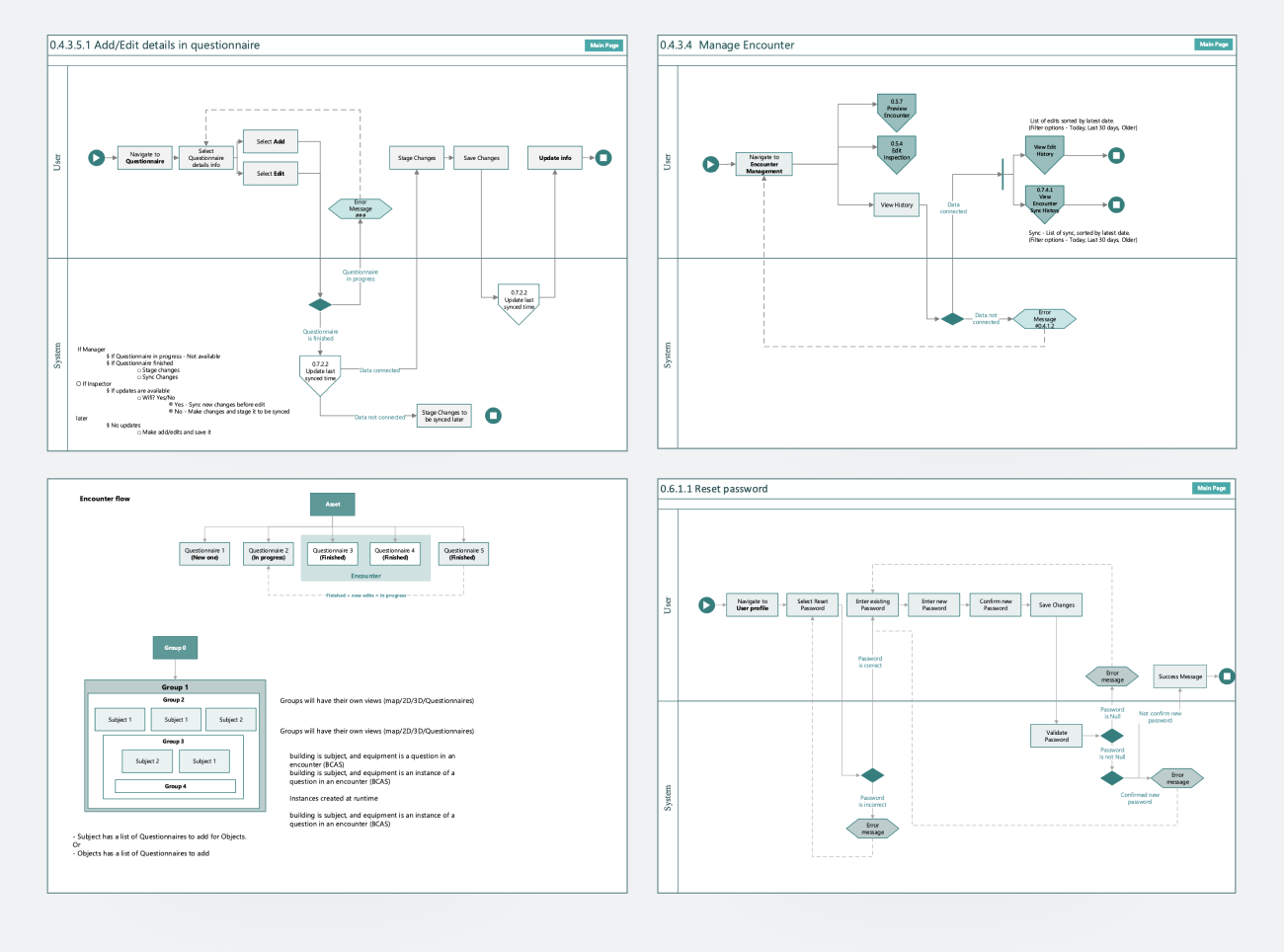Click the 'Not confirm new password' label

click(x=1160, y=717)
